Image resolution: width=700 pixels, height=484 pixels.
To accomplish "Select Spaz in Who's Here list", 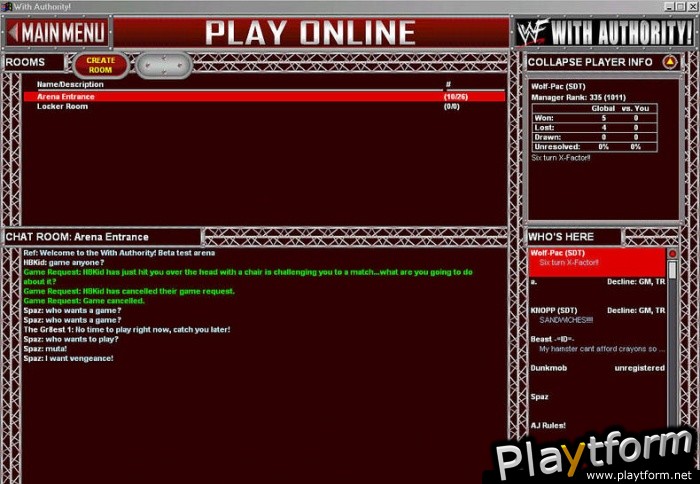I will [540, 396].
